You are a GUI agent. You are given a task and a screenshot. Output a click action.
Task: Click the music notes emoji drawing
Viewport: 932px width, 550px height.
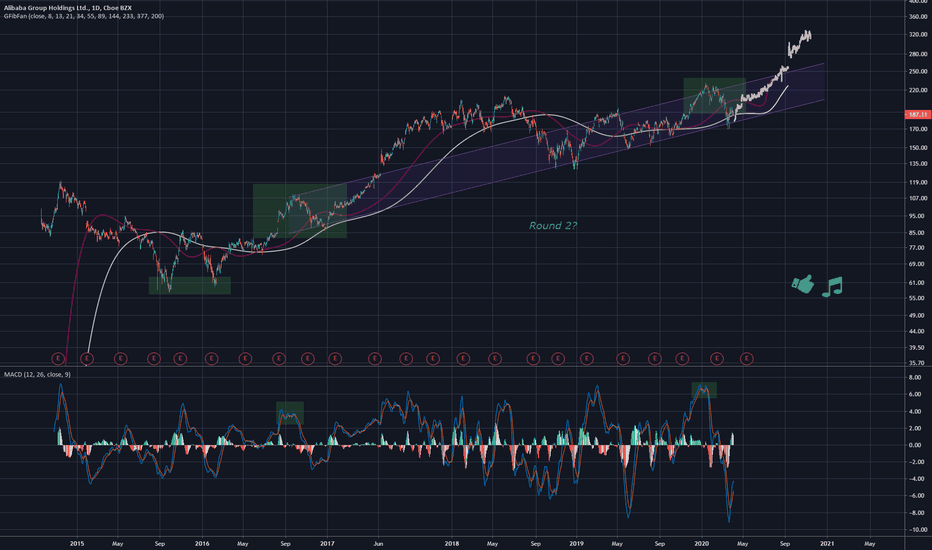click(x=832, y=287)
